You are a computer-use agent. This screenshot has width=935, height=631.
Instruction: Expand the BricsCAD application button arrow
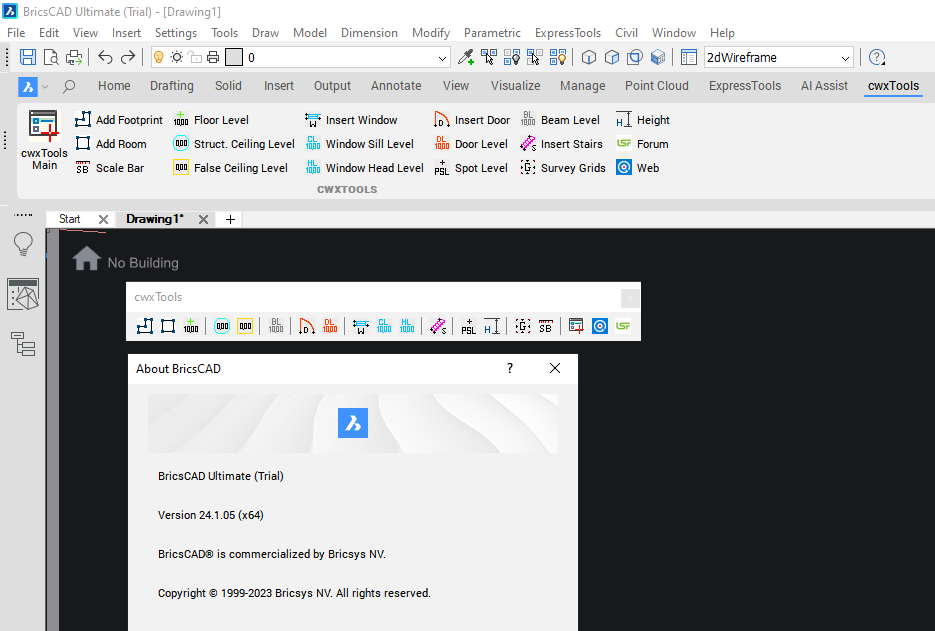(x=45, y=86)
